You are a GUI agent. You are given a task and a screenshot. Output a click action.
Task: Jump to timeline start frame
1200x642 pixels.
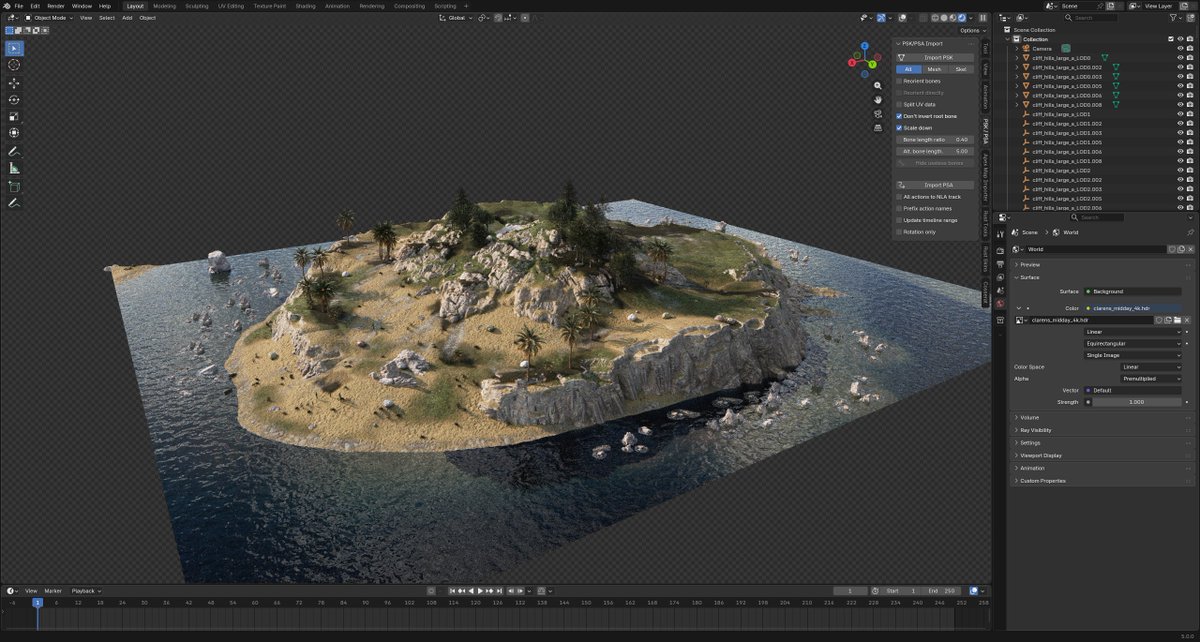point(453,591)
